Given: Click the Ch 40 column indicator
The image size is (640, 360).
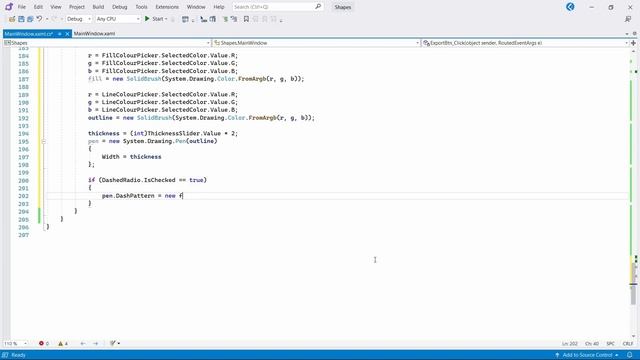Looking at the screenshot, I should pyautogui.click(x=591, y=344).
